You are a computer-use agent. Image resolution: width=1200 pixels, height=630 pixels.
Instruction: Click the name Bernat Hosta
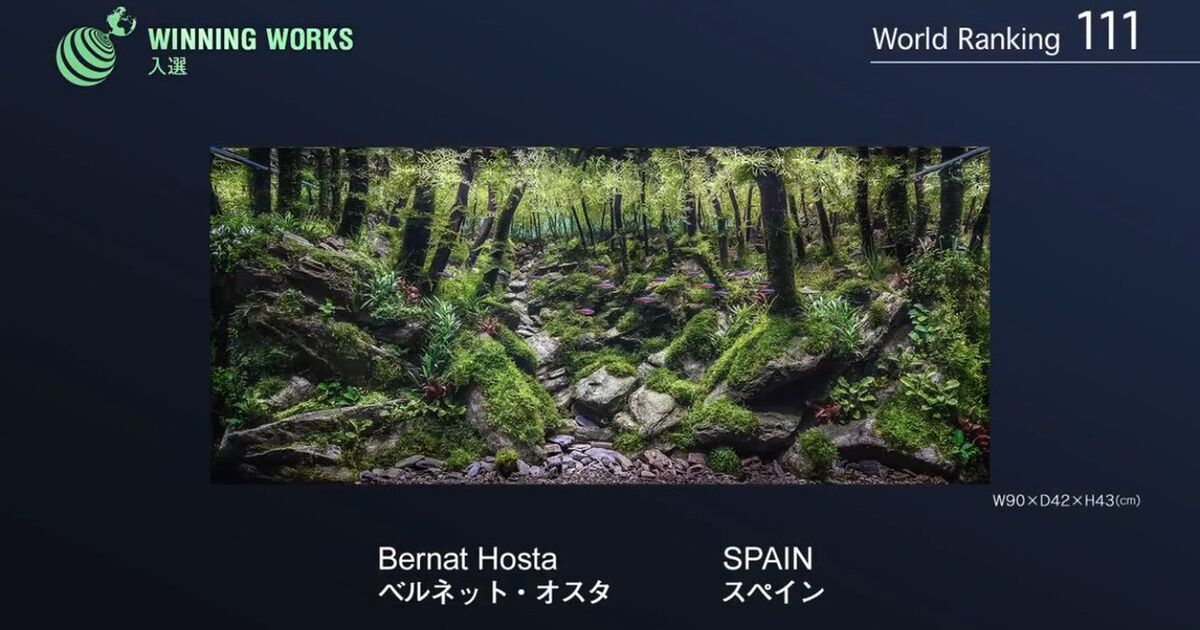[467, 558]
